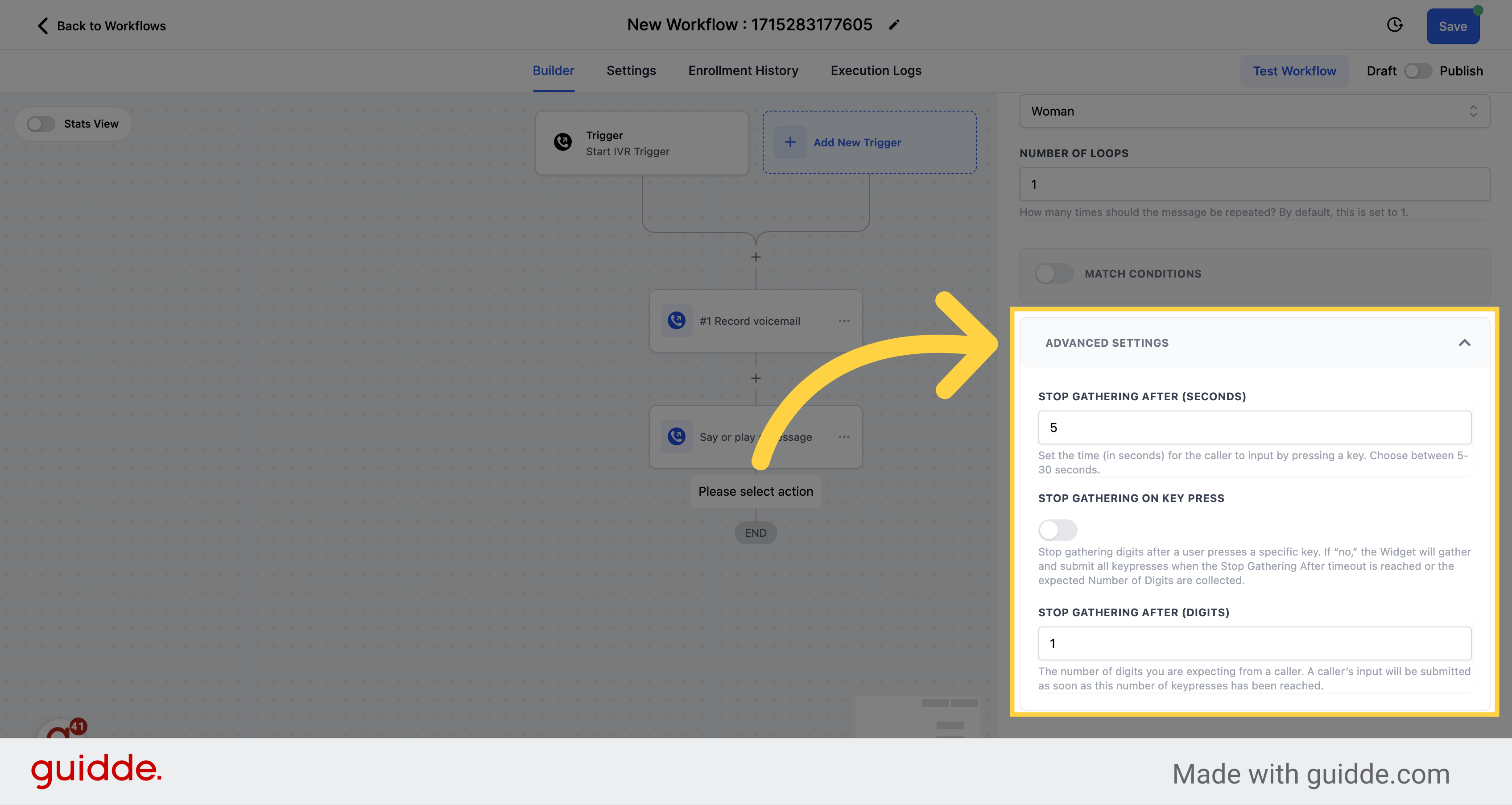Click the history clock icon top right

(1395, 25)
